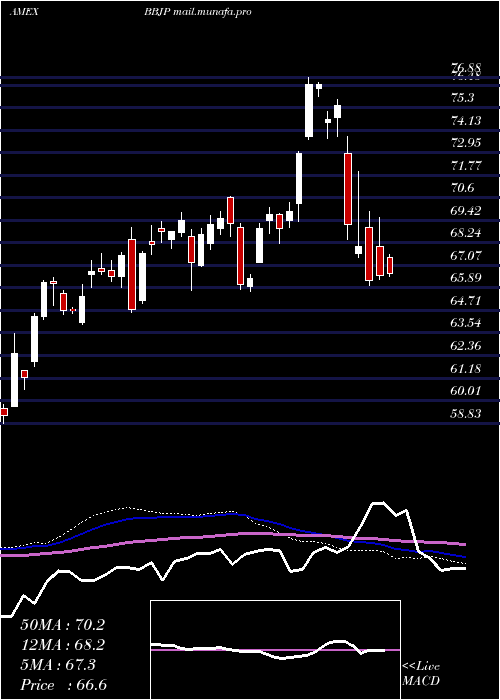Select the 67.07 price axis label

click(x=466, y=255)
